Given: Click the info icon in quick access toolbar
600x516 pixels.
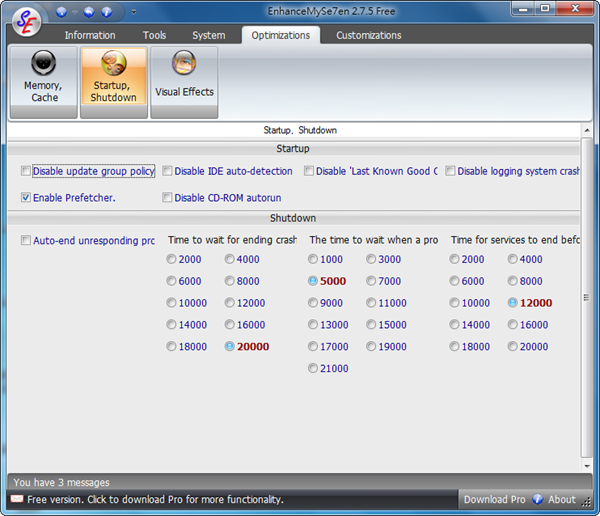Looking at the screenshot, I should (x=107, y=12).
